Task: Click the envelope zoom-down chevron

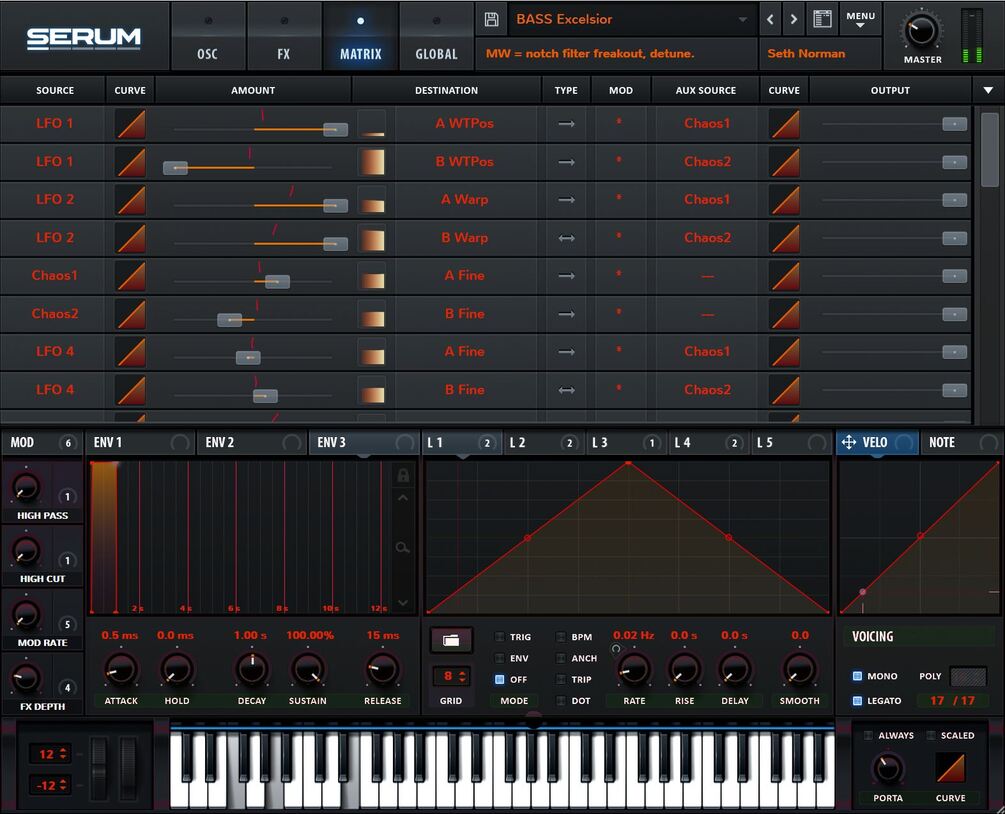Action: point(403,602)
